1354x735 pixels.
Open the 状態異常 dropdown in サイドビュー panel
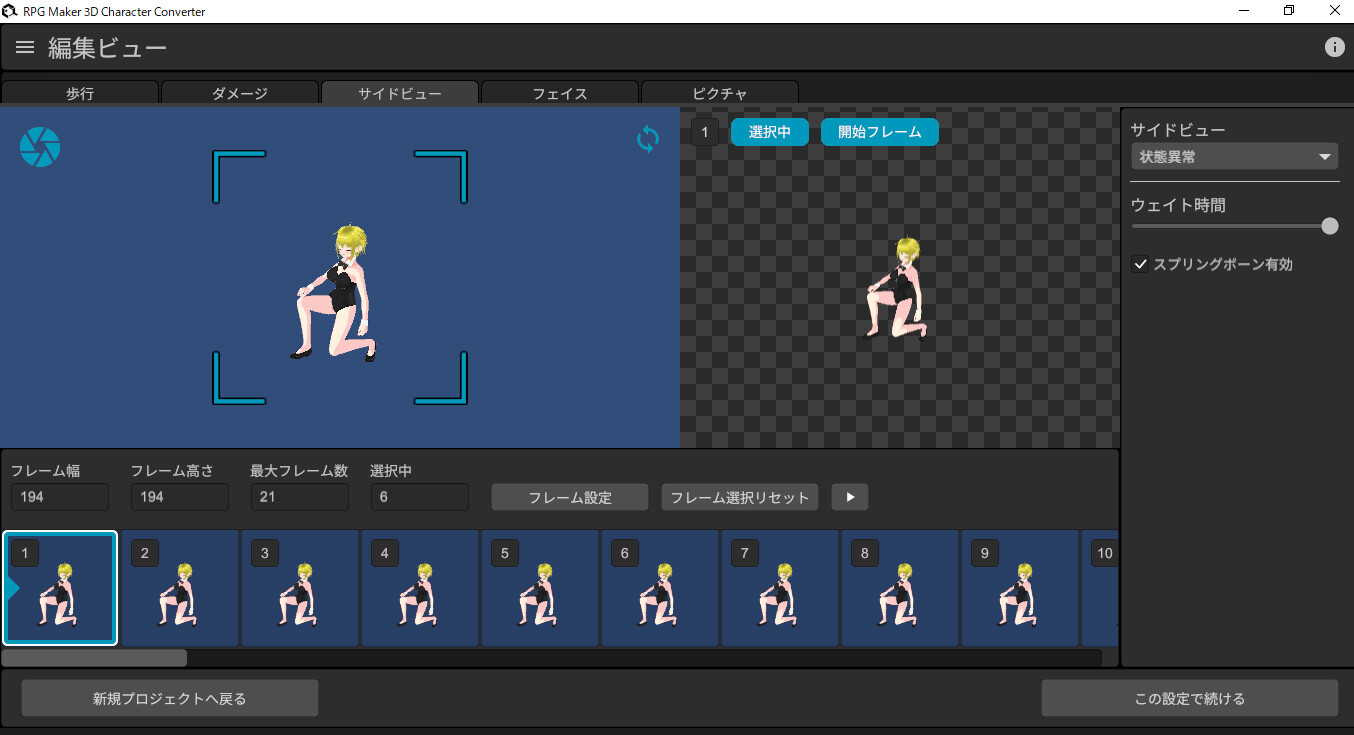pos(1233,156)
